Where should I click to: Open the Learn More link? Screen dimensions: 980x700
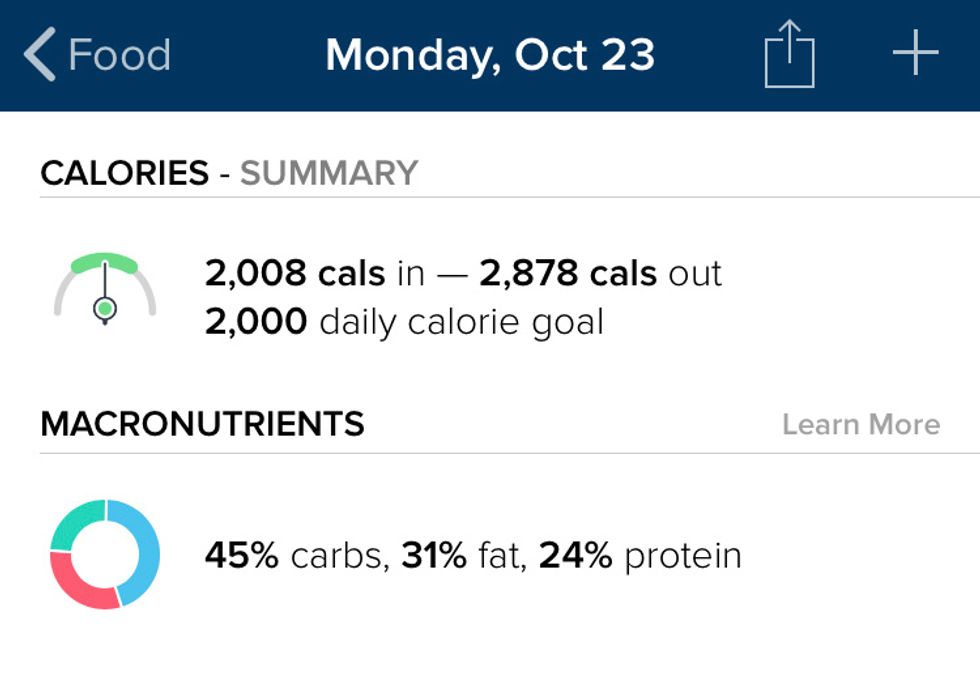[860, 424]
